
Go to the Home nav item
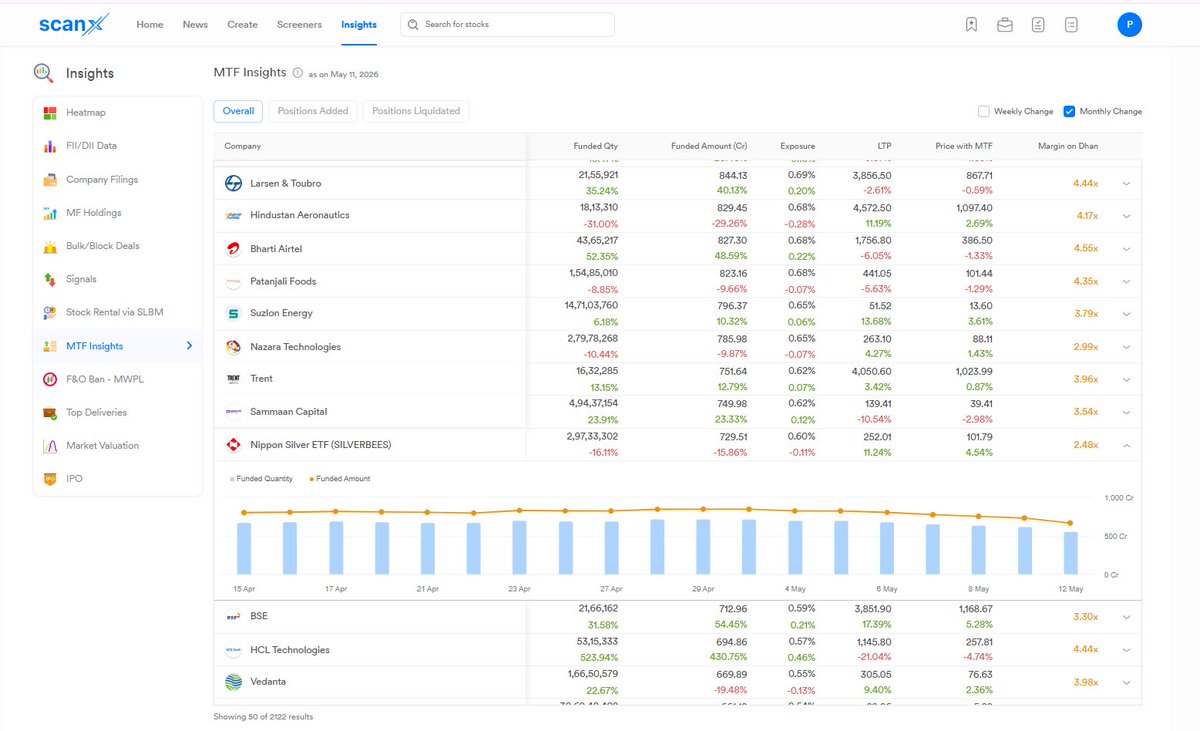pyautogui.click(x=149, y=25)
